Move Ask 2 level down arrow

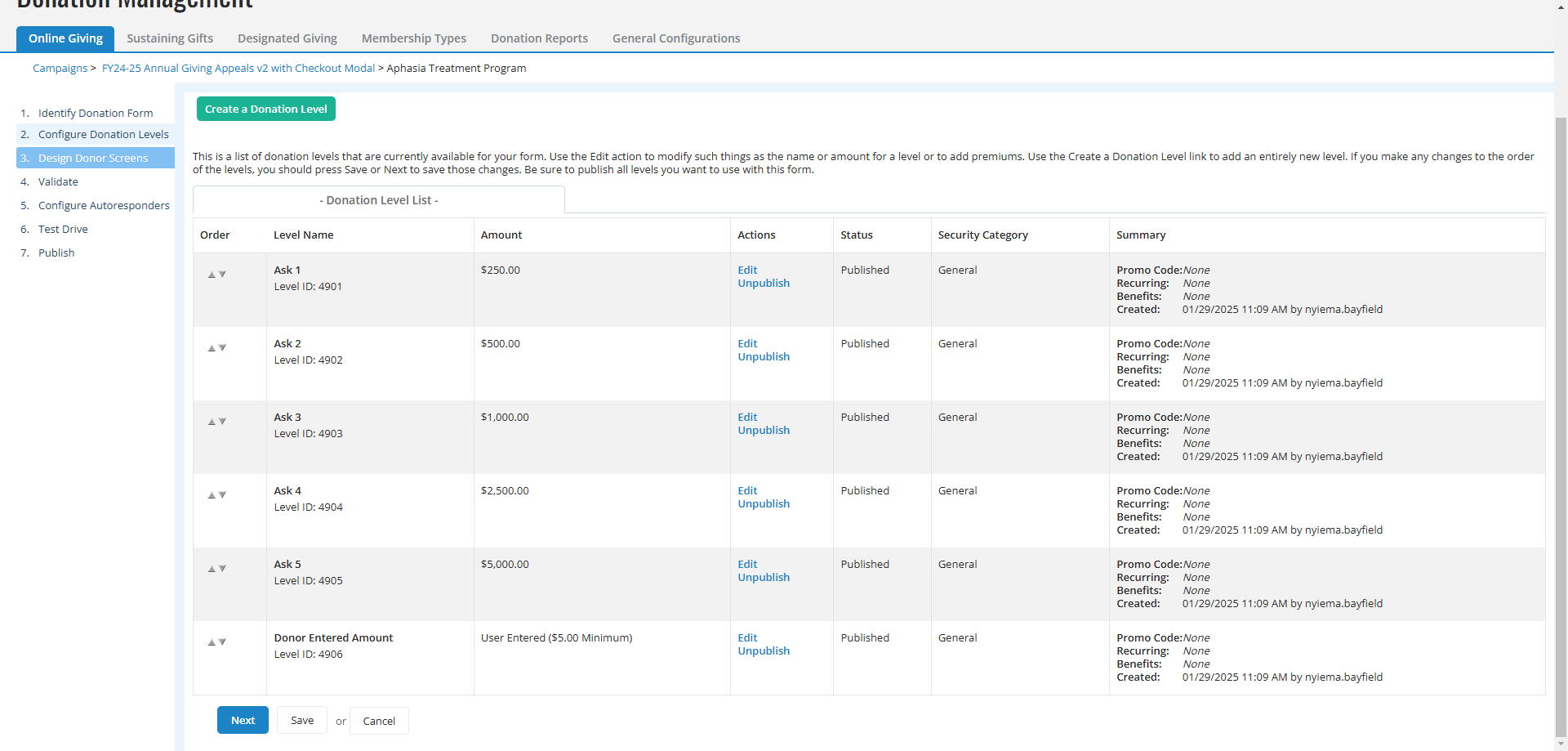[x=222, y=348]
